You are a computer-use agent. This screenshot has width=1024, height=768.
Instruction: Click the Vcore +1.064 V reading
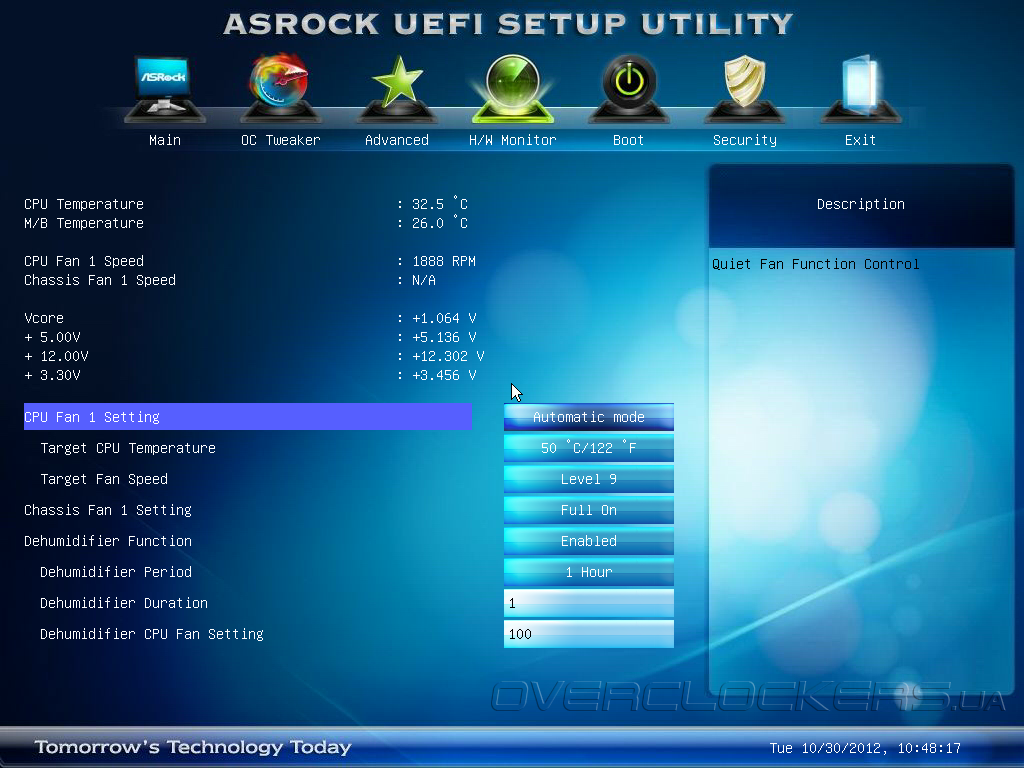pyautogui.click(x=444, y=318)
